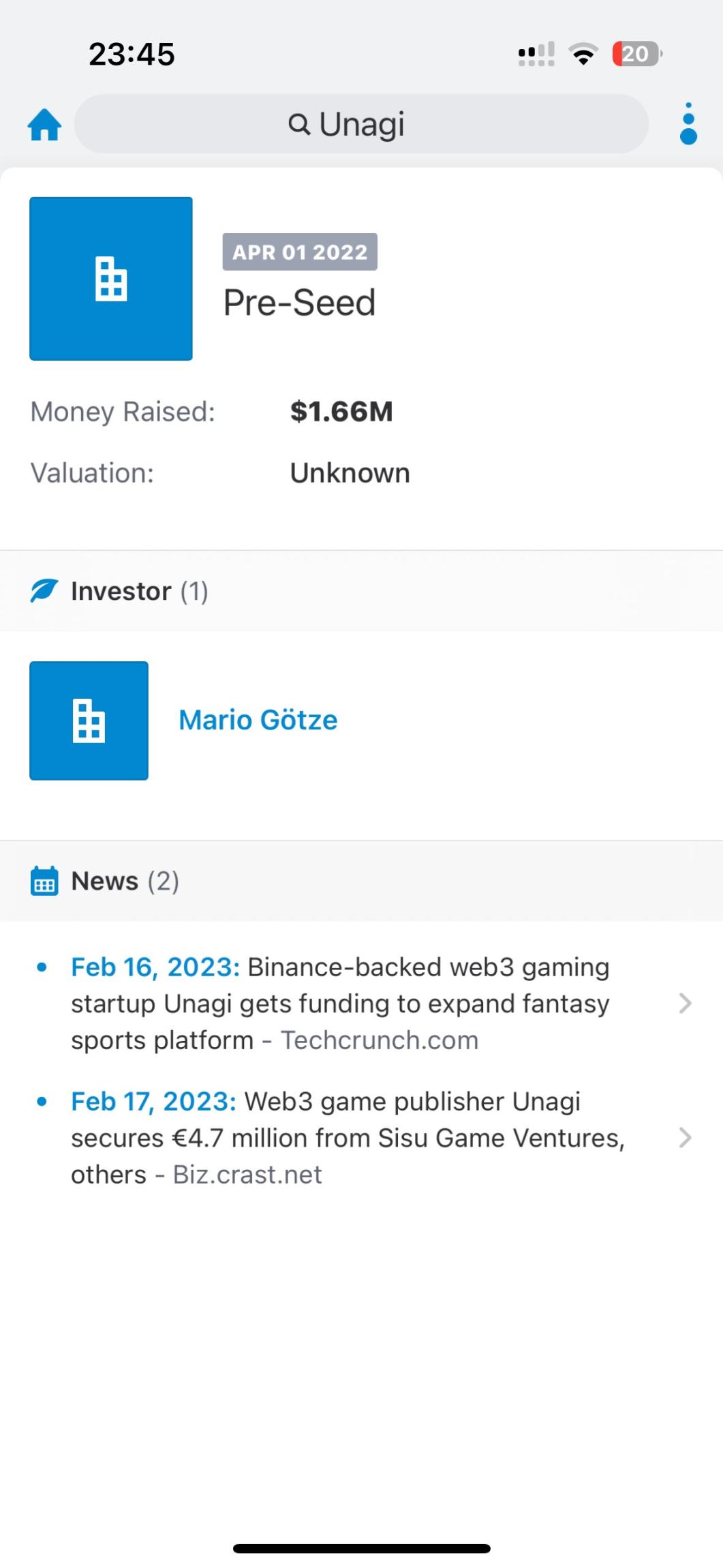This screenshot has width=723, height=1568.
Task: Tap the APR 01 2022 date badge
Action: (300, 252)
